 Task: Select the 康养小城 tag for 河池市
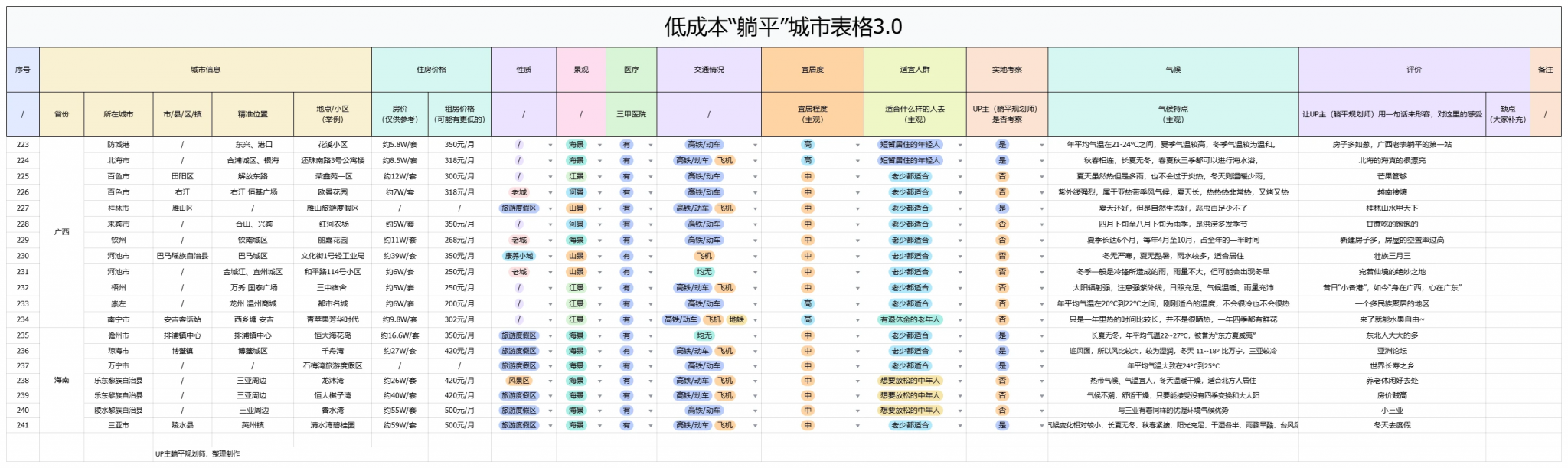pyautogui.click(x=519, y=256)
